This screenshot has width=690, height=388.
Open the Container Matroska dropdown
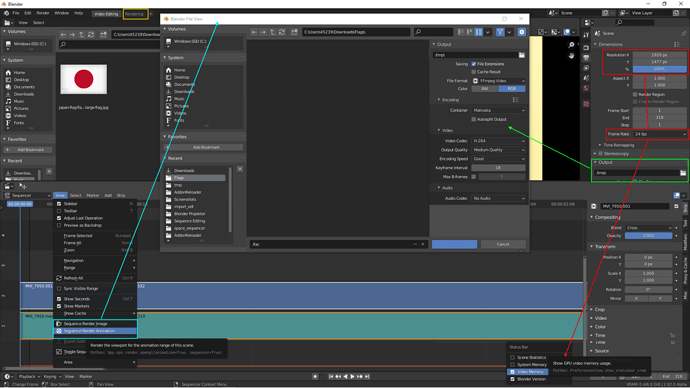[499, 110]
